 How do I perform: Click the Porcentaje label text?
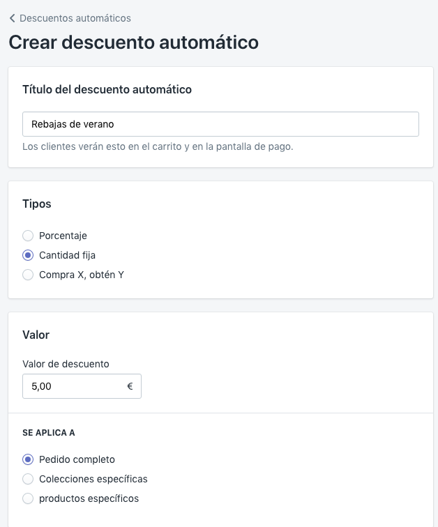pos(63,236)
